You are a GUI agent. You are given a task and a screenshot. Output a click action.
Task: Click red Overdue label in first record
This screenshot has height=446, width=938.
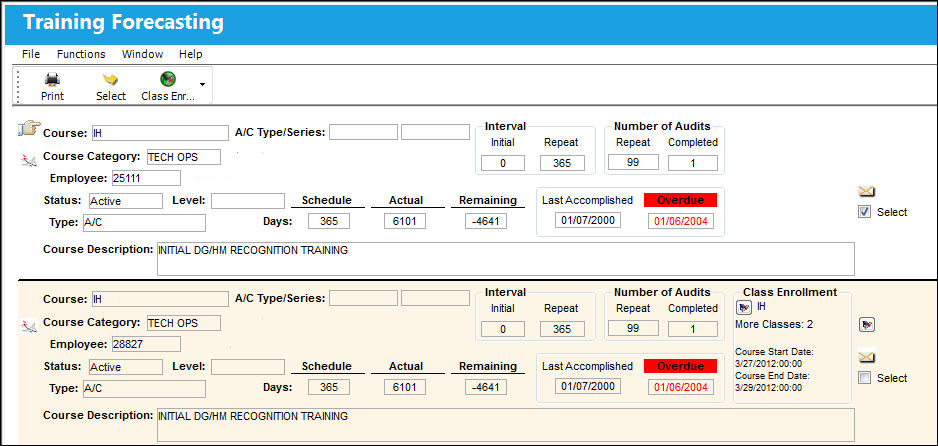[680, 200]
